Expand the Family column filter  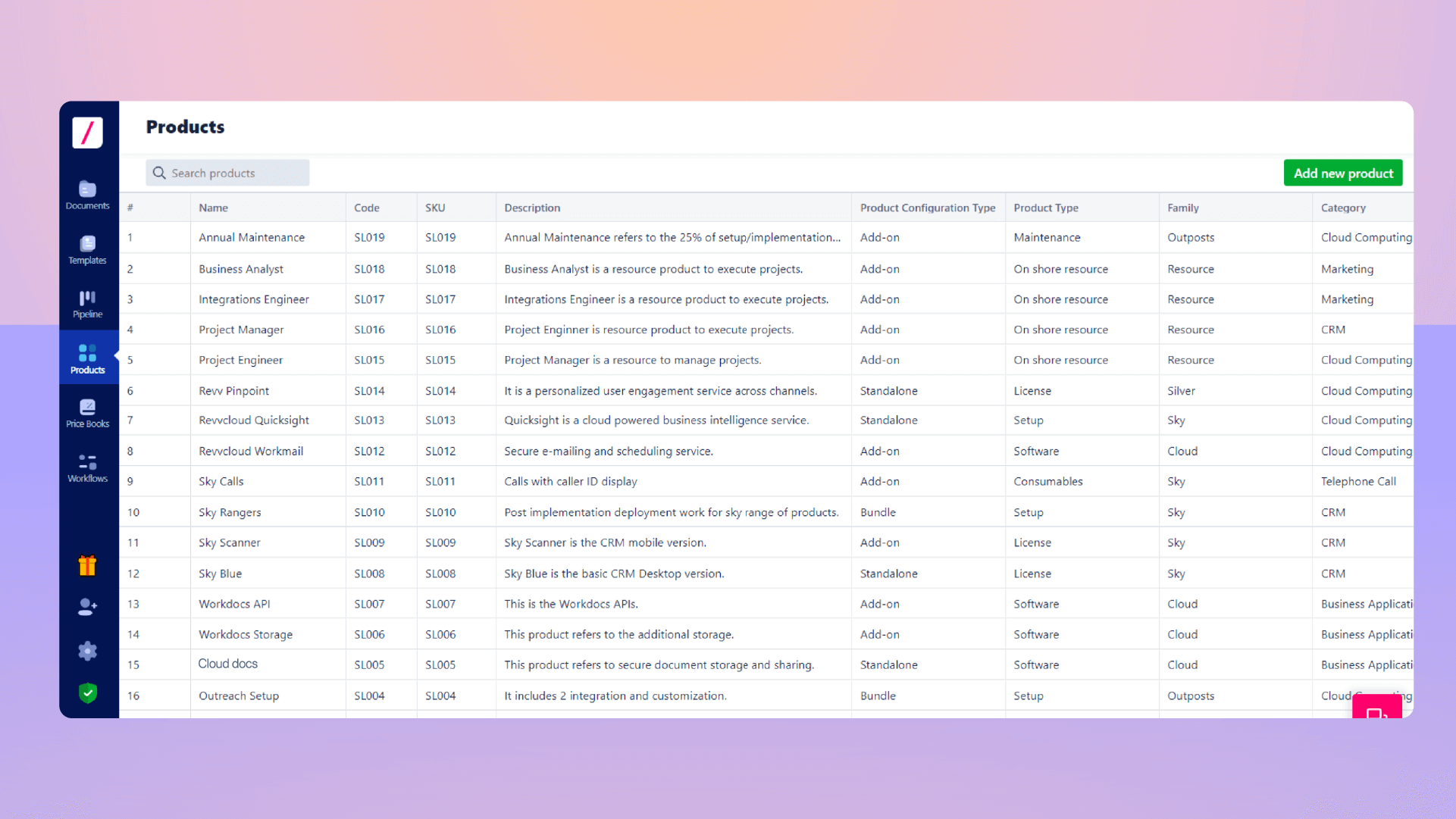pyautogui.click(x=1183, y=207)
